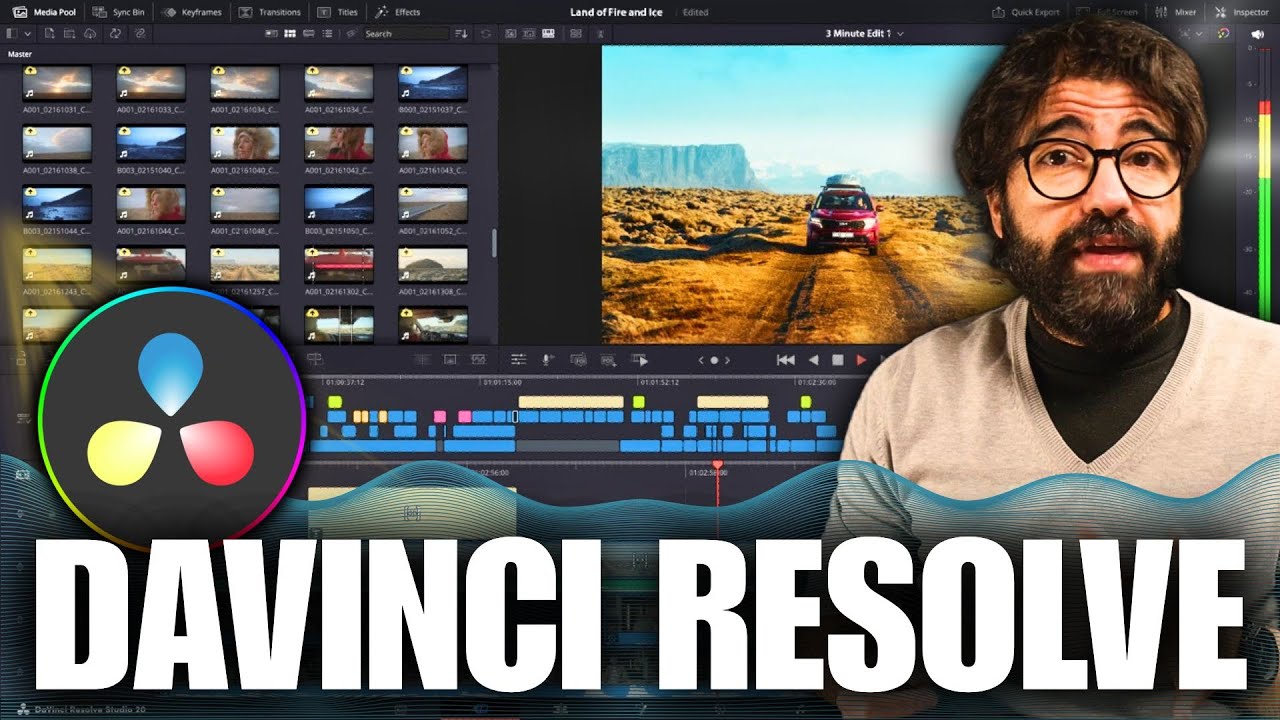
Task: Click the media pool vertical scrollbar
Action: coord(493,243)
